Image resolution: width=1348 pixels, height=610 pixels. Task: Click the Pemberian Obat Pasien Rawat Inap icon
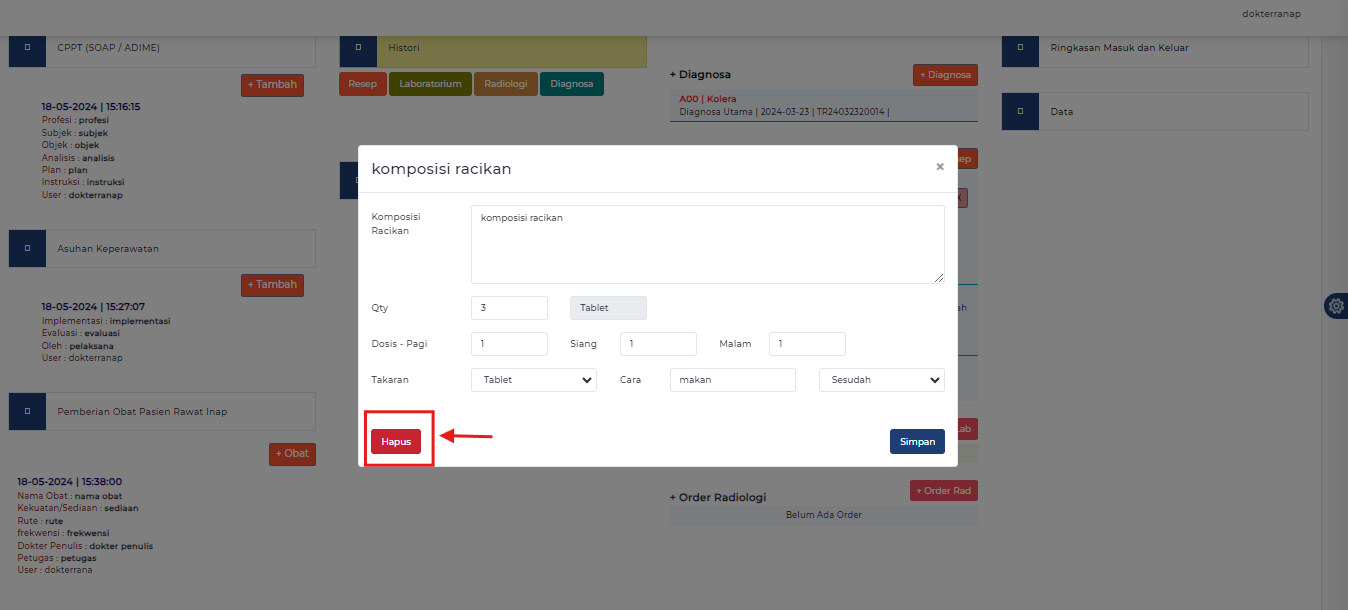coord(27,411)
